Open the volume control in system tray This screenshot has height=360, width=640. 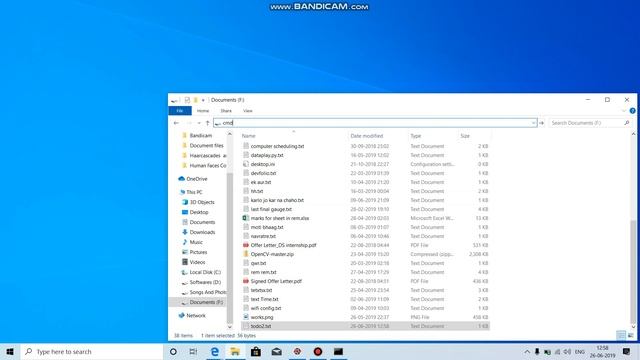[x=567, y=352]
